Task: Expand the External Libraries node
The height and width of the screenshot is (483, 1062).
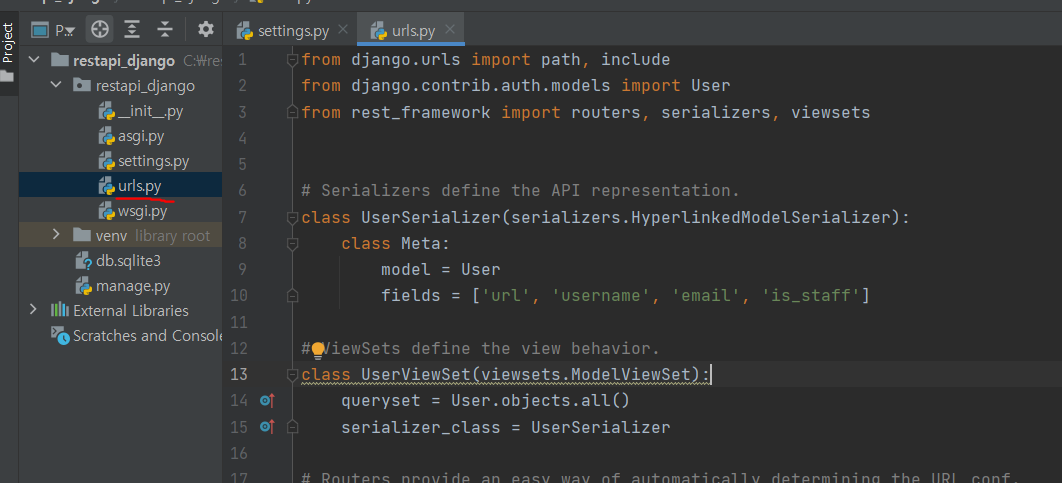Action: pyautogui.click(x=33, y=310)
